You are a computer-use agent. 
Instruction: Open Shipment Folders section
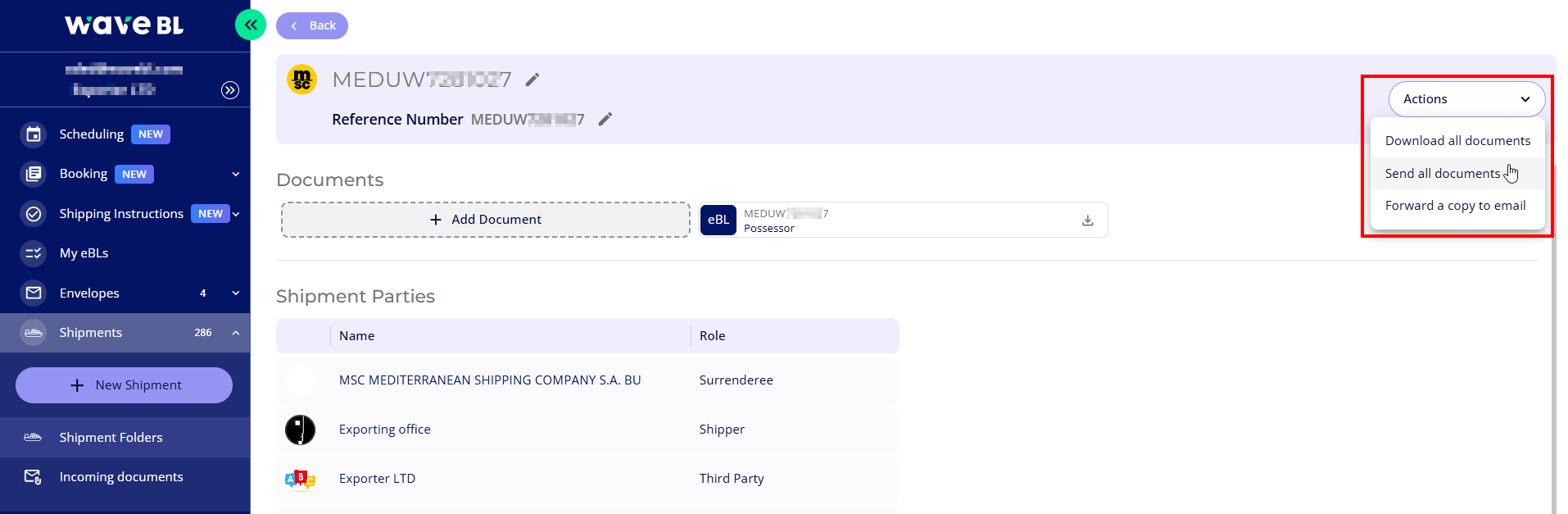(125, 437)
